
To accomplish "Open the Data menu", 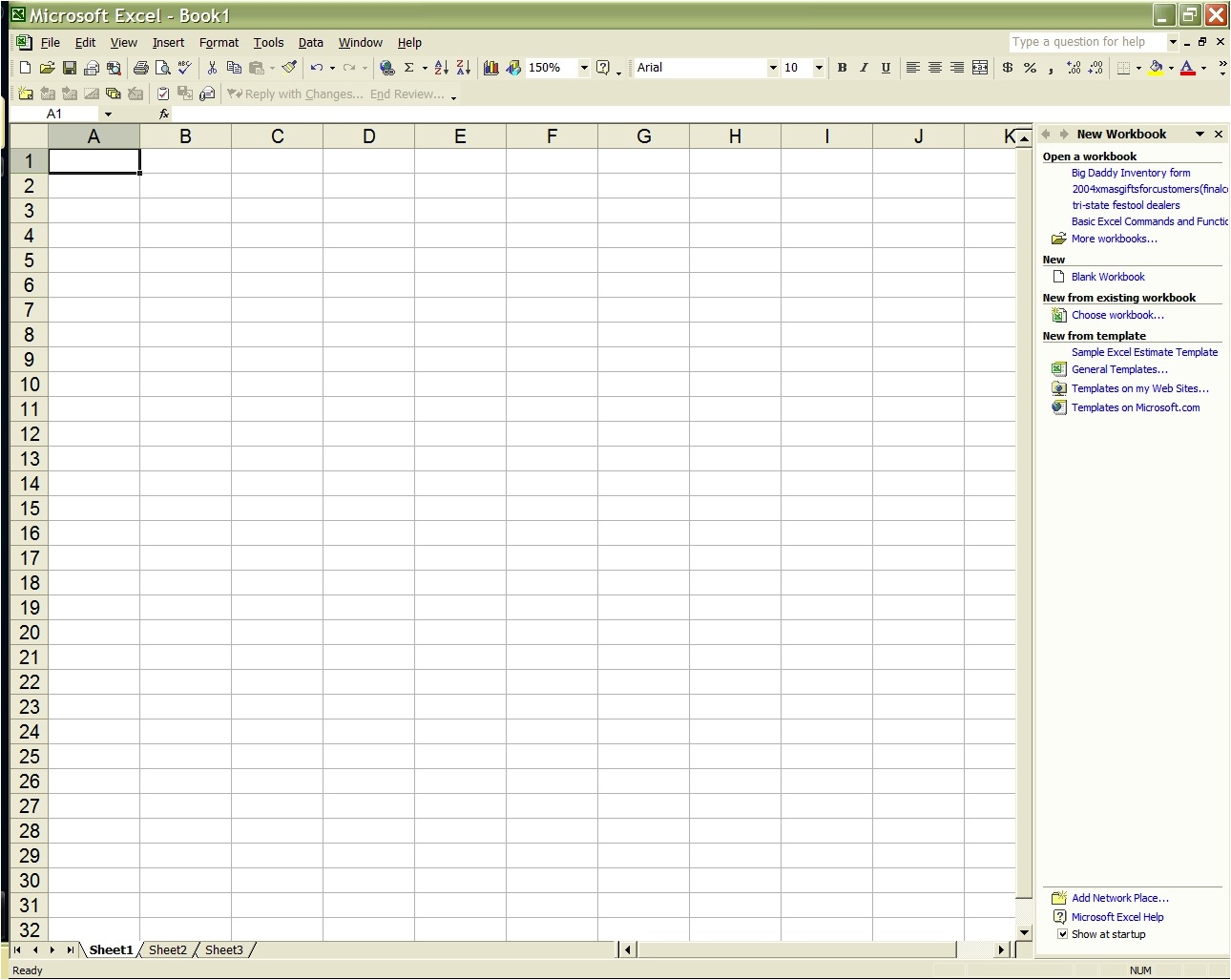I will pos(310,43).
